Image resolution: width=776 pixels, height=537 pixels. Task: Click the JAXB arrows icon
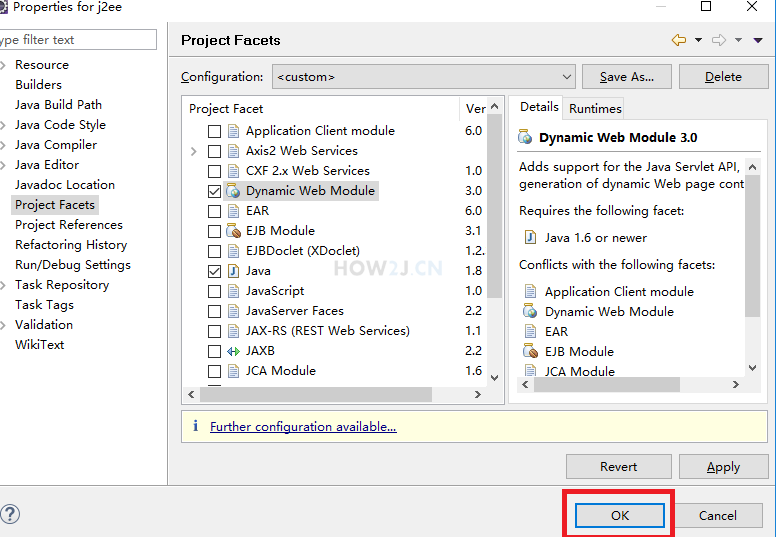[233, 351]
